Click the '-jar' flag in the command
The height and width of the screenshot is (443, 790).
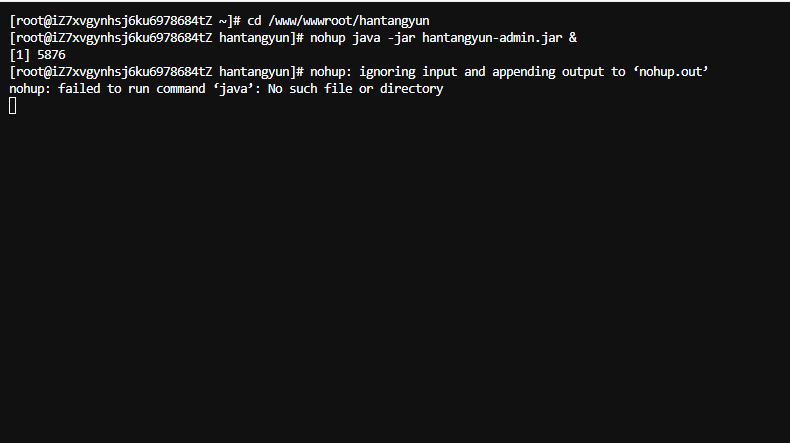pos(401,38)
